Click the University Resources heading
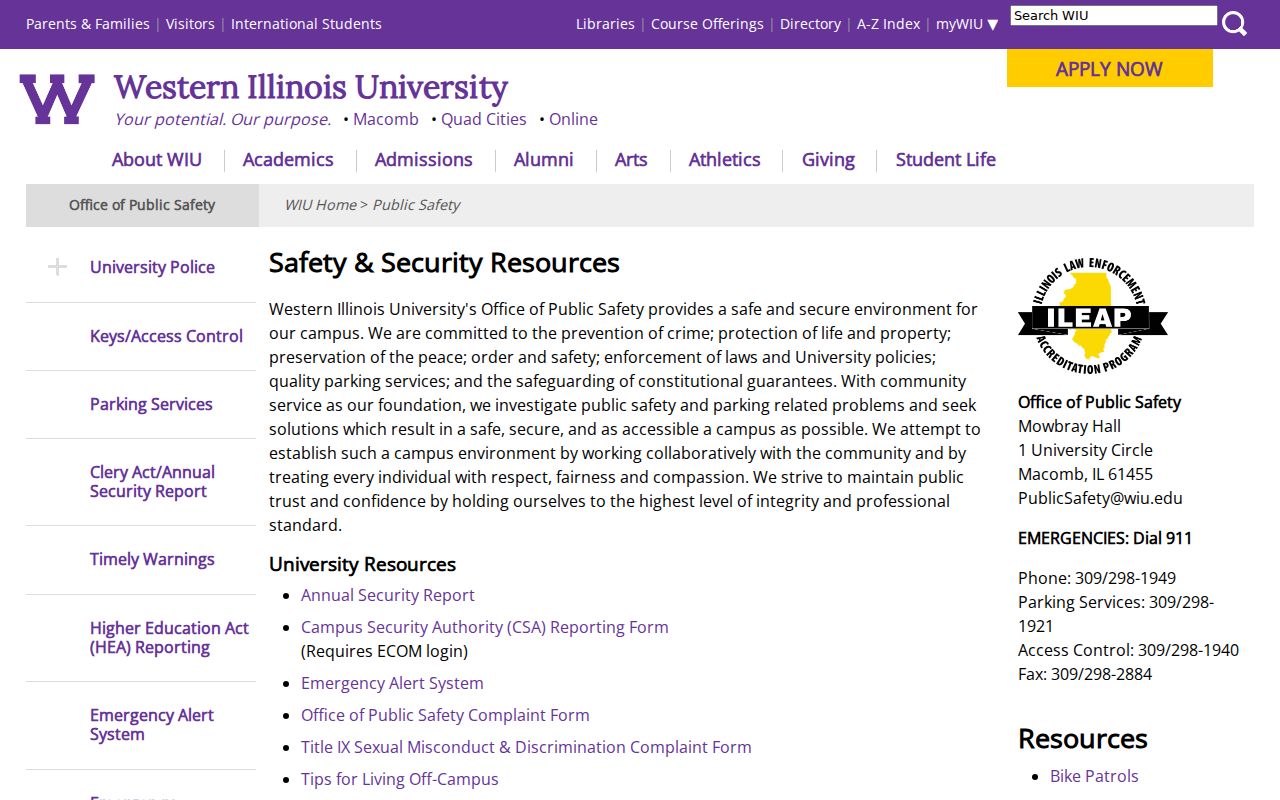This screenshot has width=1280, height=800. (362, 564)
